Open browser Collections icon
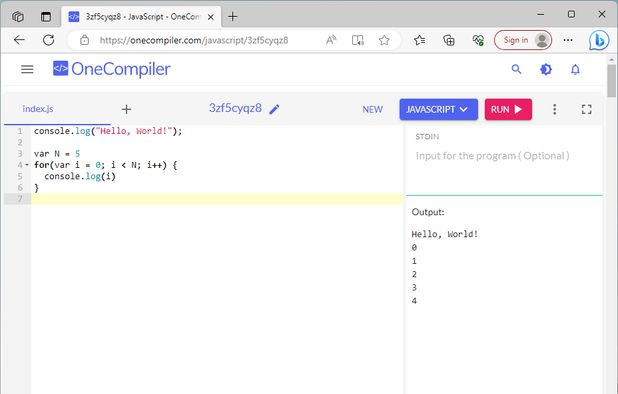The width and height of the screenshot is (618, 394). (449, 40)
